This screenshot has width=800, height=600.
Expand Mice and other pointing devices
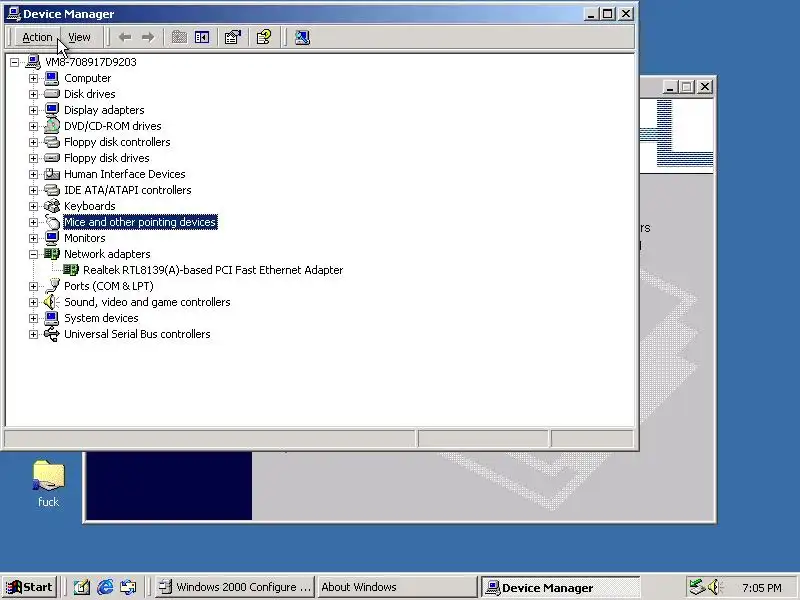point(33,222)
